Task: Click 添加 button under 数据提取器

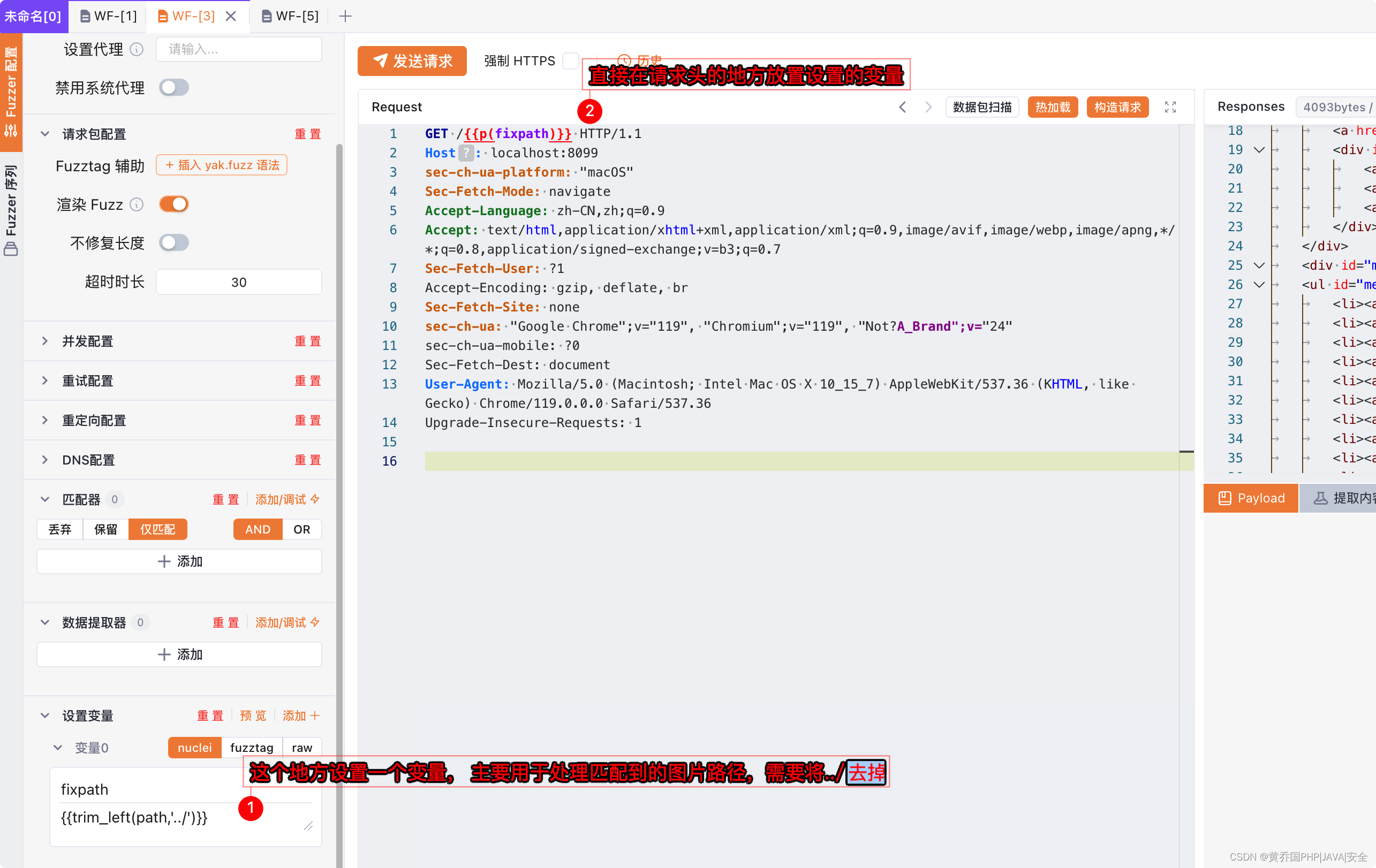Action: tap(179, 654)
